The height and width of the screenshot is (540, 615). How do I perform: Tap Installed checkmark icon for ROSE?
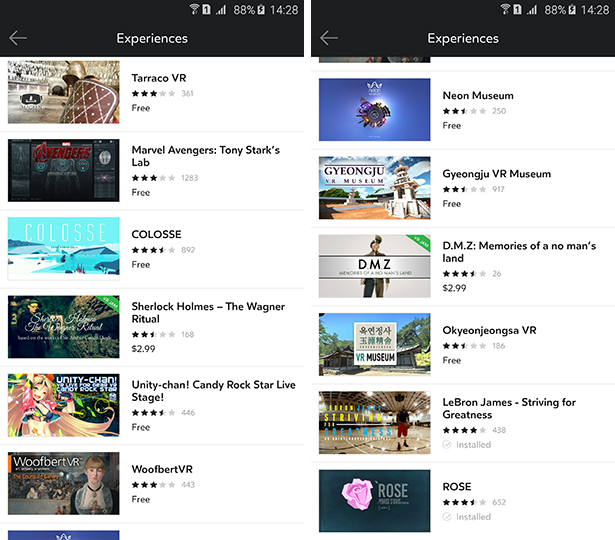click(447, 516)
